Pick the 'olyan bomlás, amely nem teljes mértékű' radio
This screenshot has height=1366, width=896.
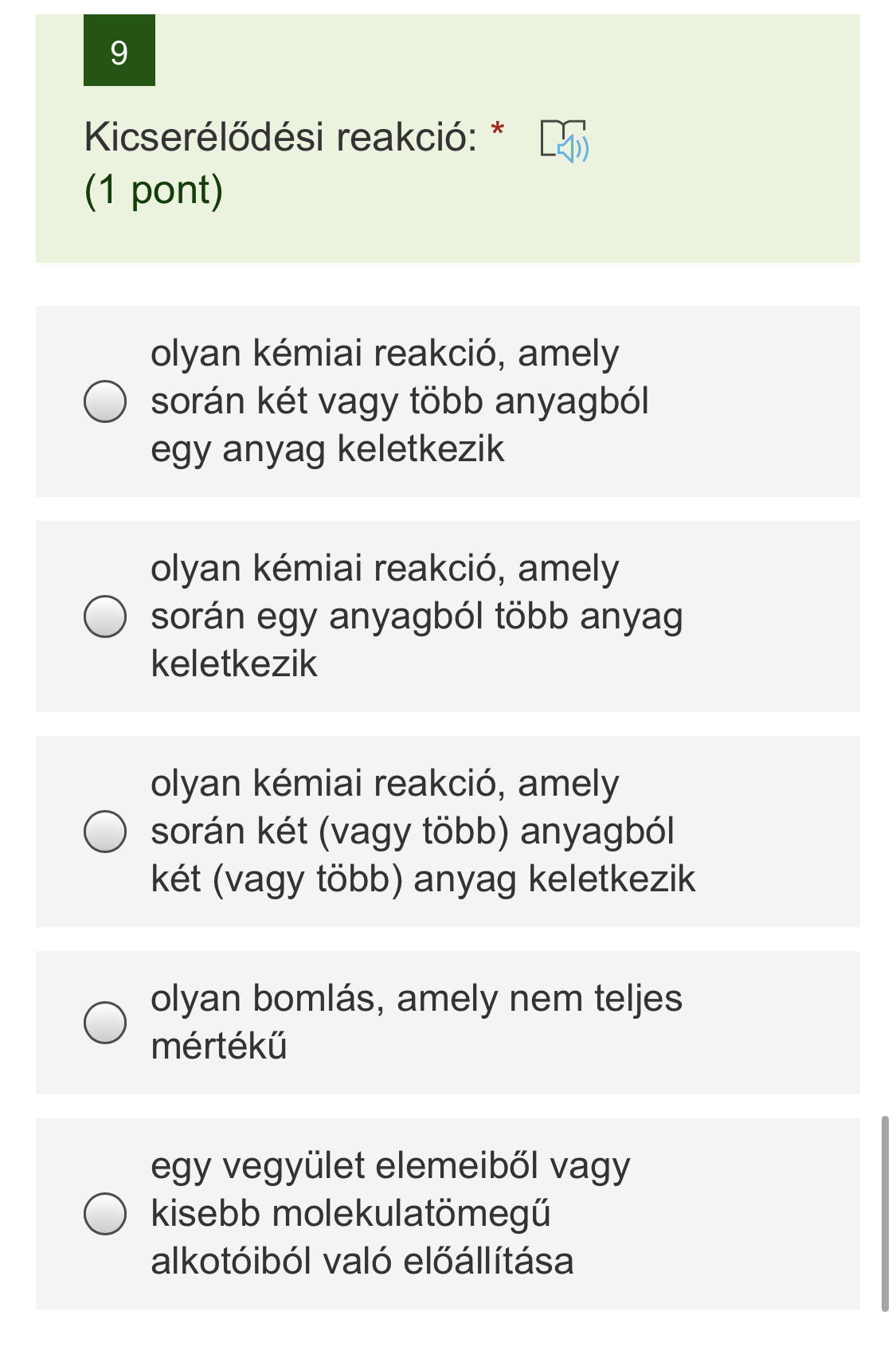tap(105, 1023)
